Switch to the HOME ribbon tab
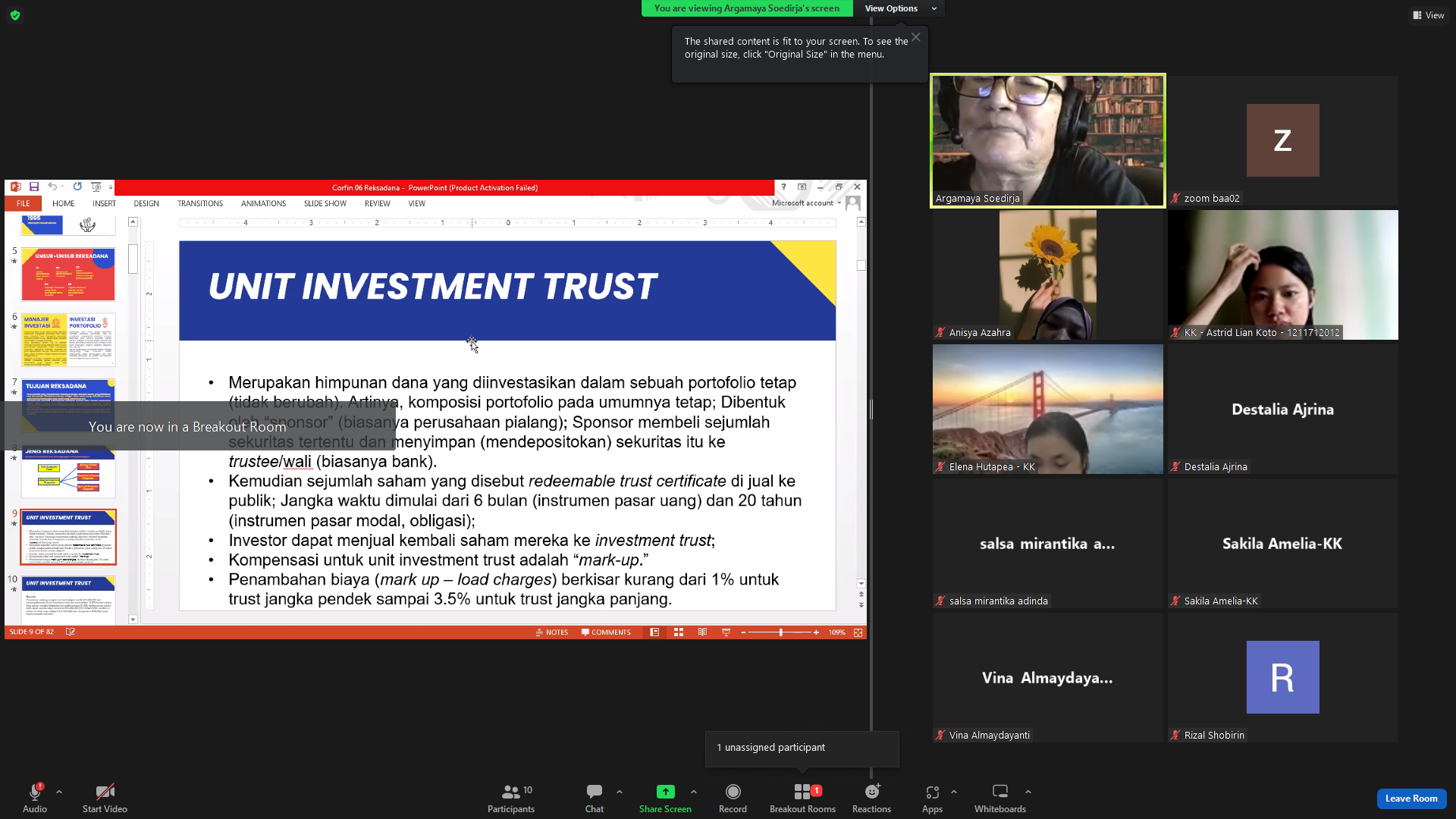The width and height of the screenshot is (1456, 819). [64, 203]
